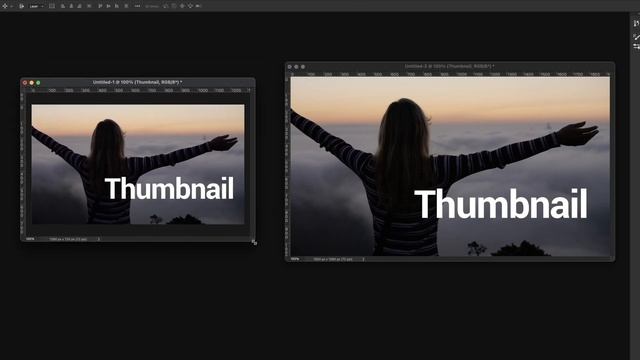The image size is (640, 360).
Task: Click the Thumbnail text in the Untitled-2 canvas
Action: click(501, 204)
